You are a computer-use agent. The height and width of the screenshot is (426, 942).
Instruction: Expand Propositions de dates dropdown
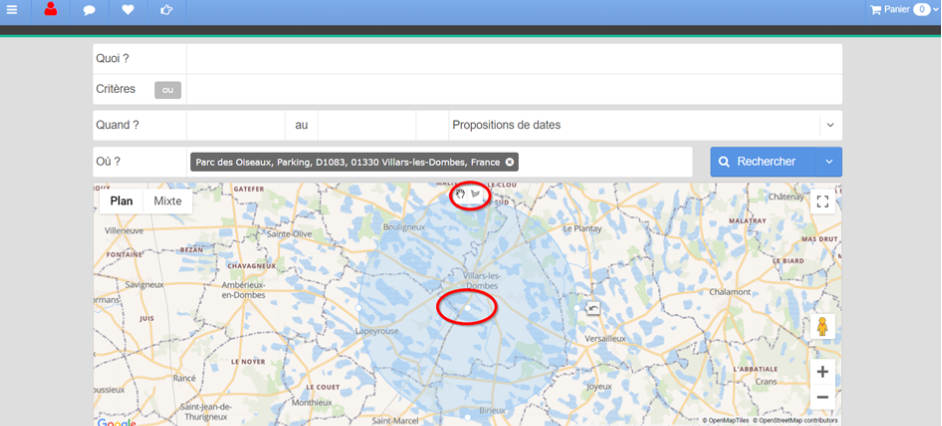click(830, 126)
